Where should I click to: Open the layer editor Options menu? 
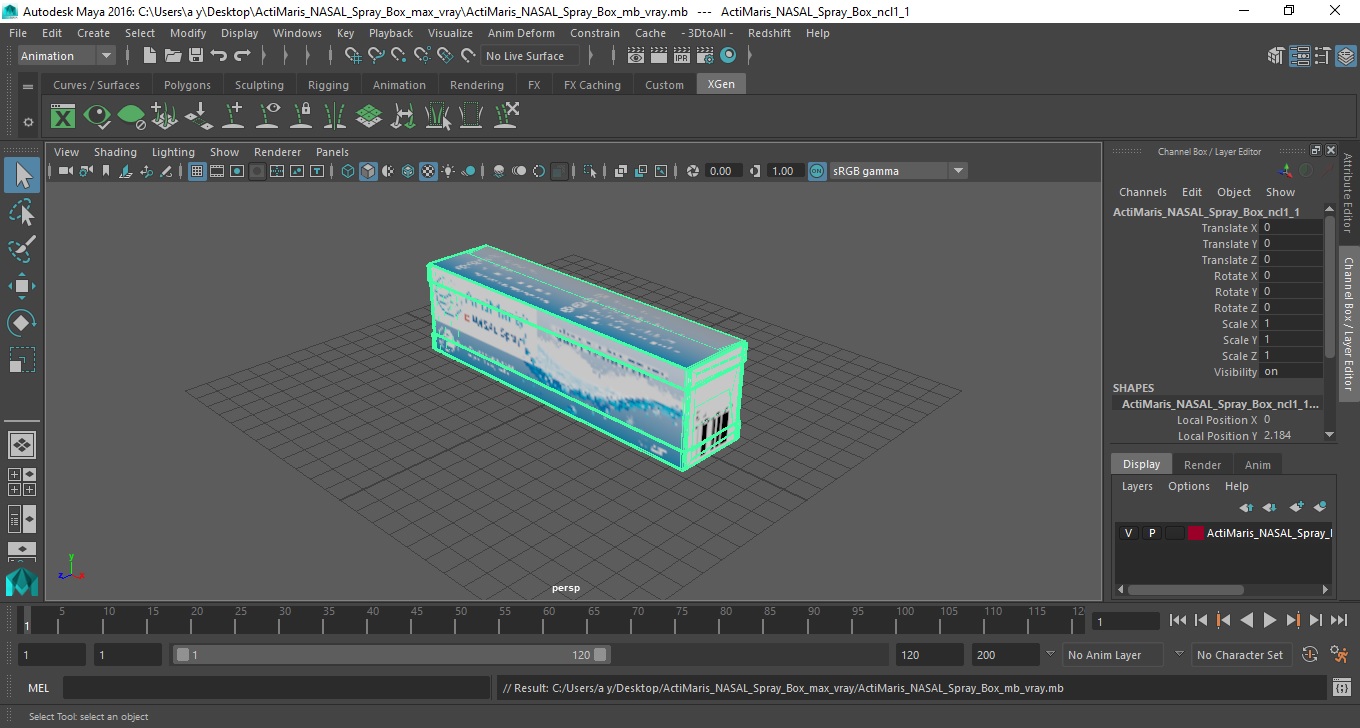(1188, 486)
